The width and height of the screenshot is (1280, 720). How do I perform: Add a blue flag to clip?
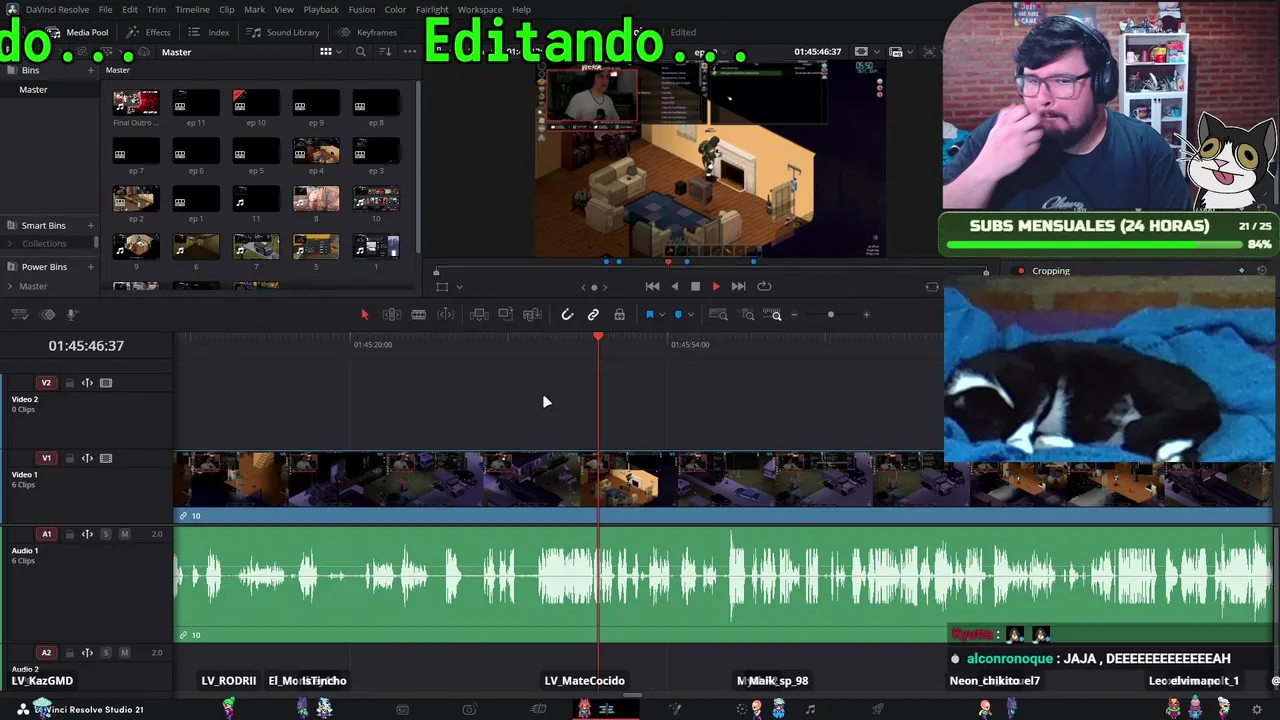(649, 315)
